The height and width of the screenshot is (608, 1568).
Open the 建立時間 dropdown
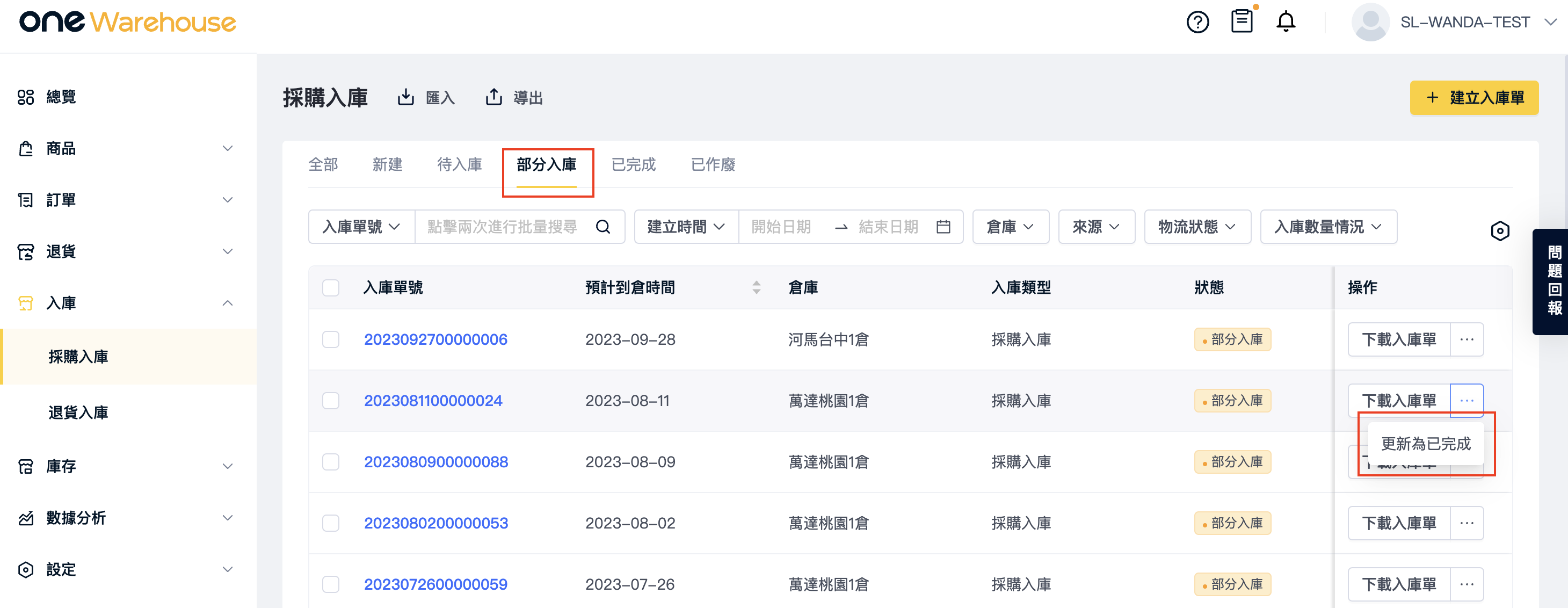686,227
